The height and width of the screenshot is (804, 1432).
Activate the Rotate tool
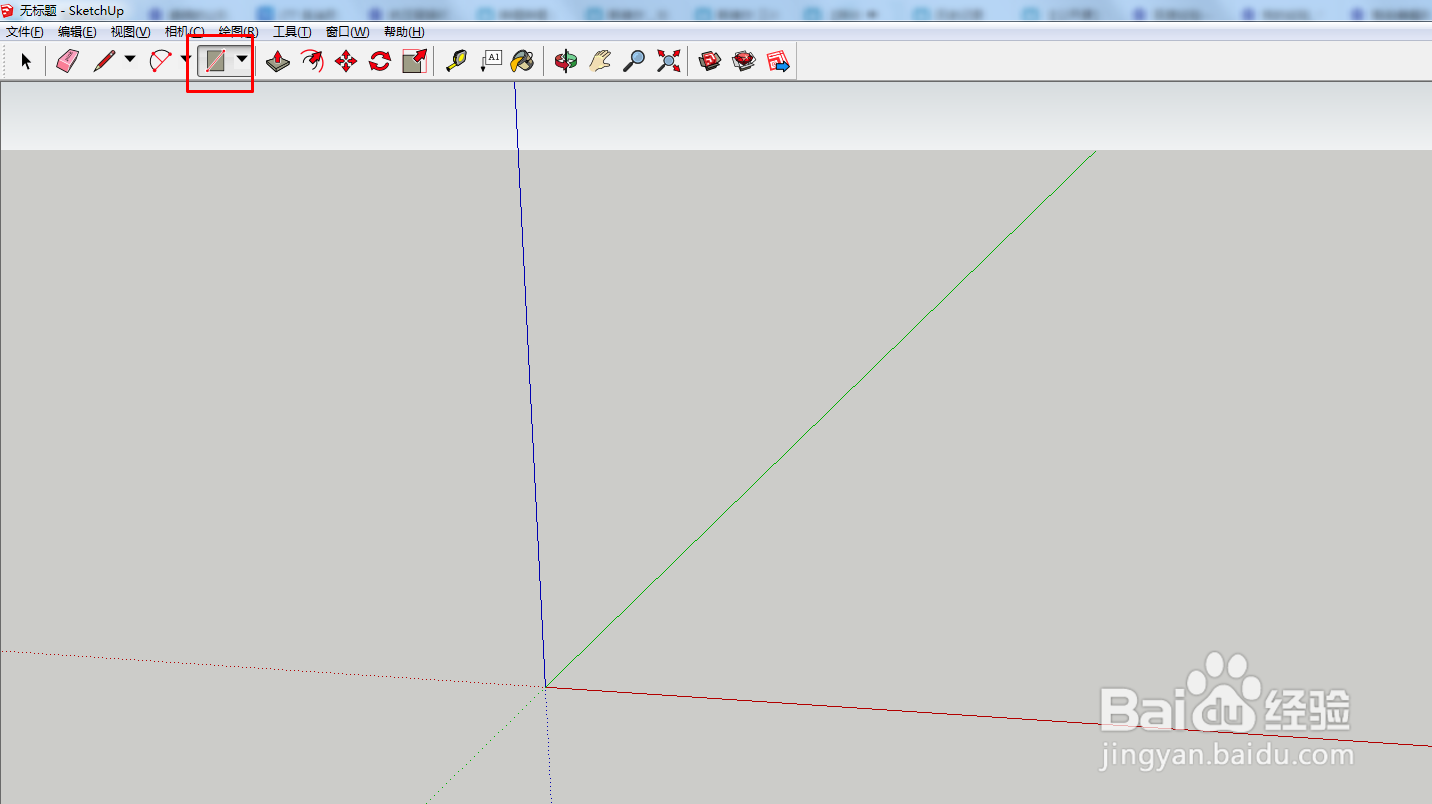(380, 62)
